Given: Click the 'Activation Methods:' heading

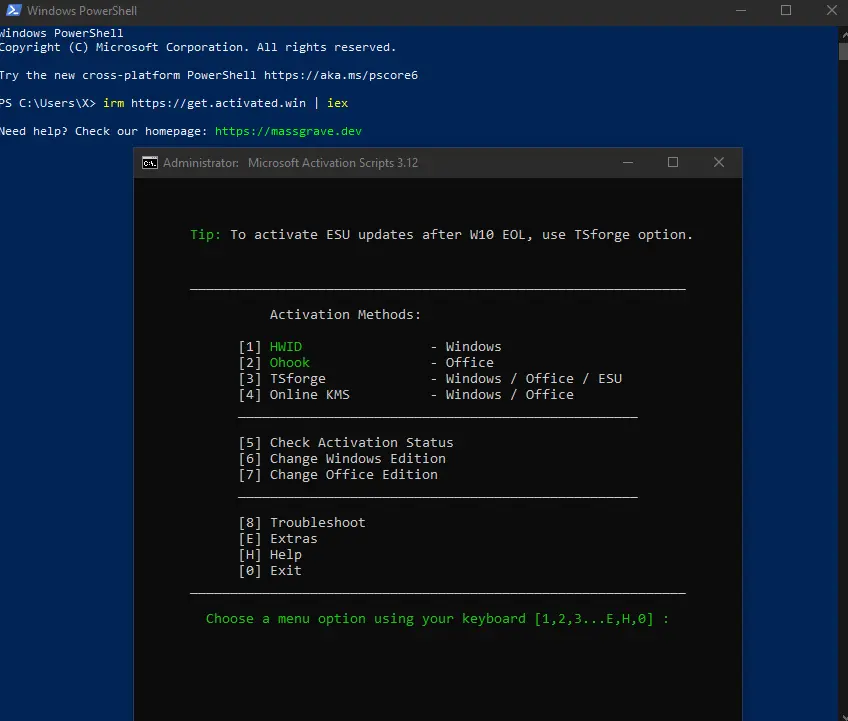Looking at the screenshot, I should pos(345,315).
